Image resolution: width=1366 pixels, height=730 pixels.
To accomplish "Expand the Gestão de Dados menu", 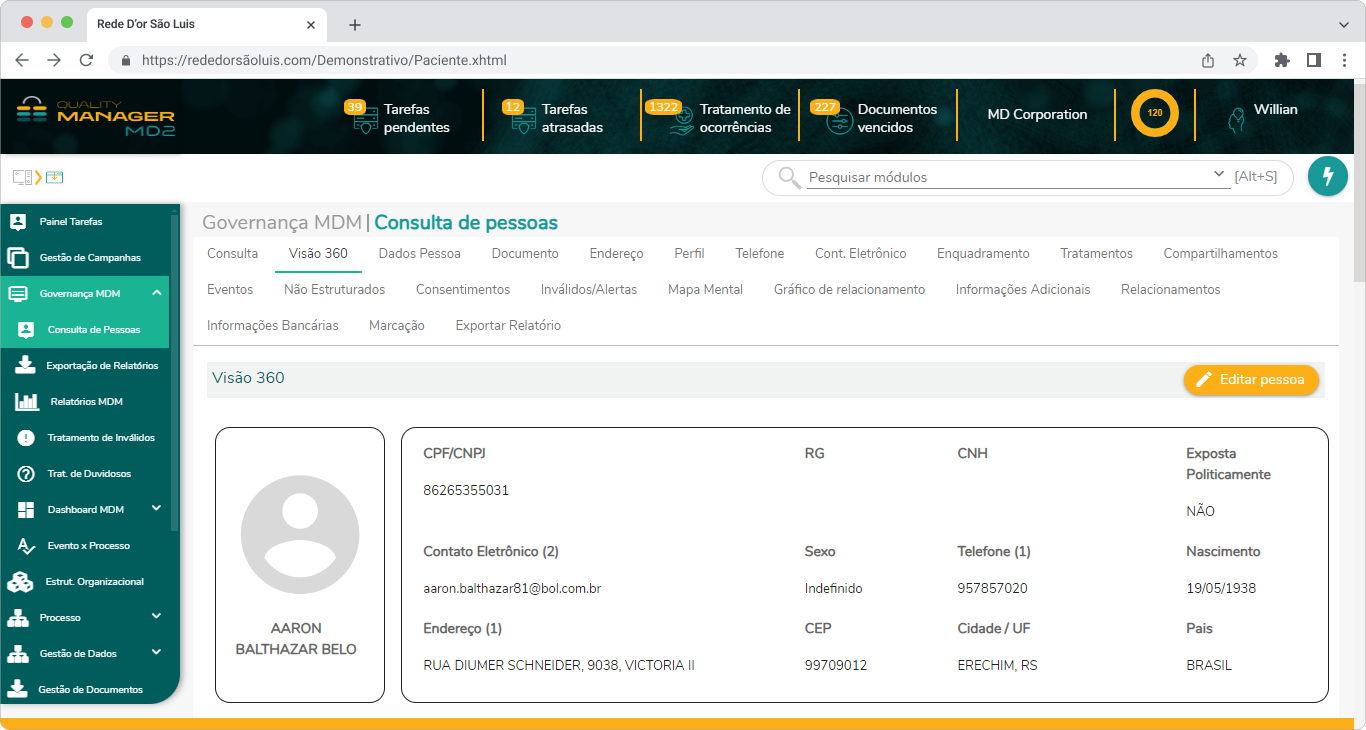I will pyautogui.click(x=156, y=653).
